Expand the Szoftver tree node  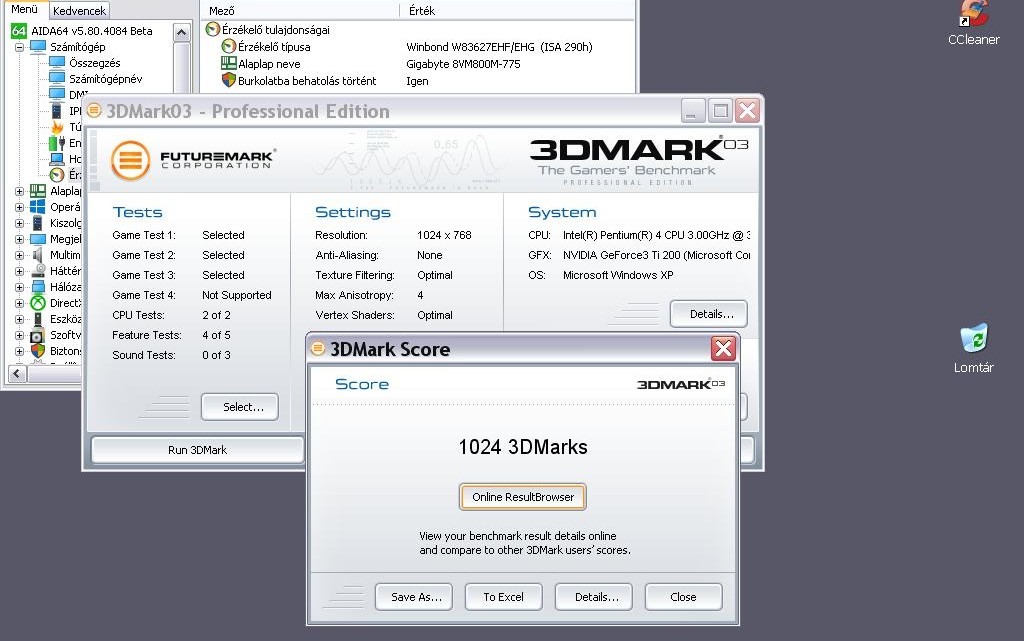click(19, 335)
